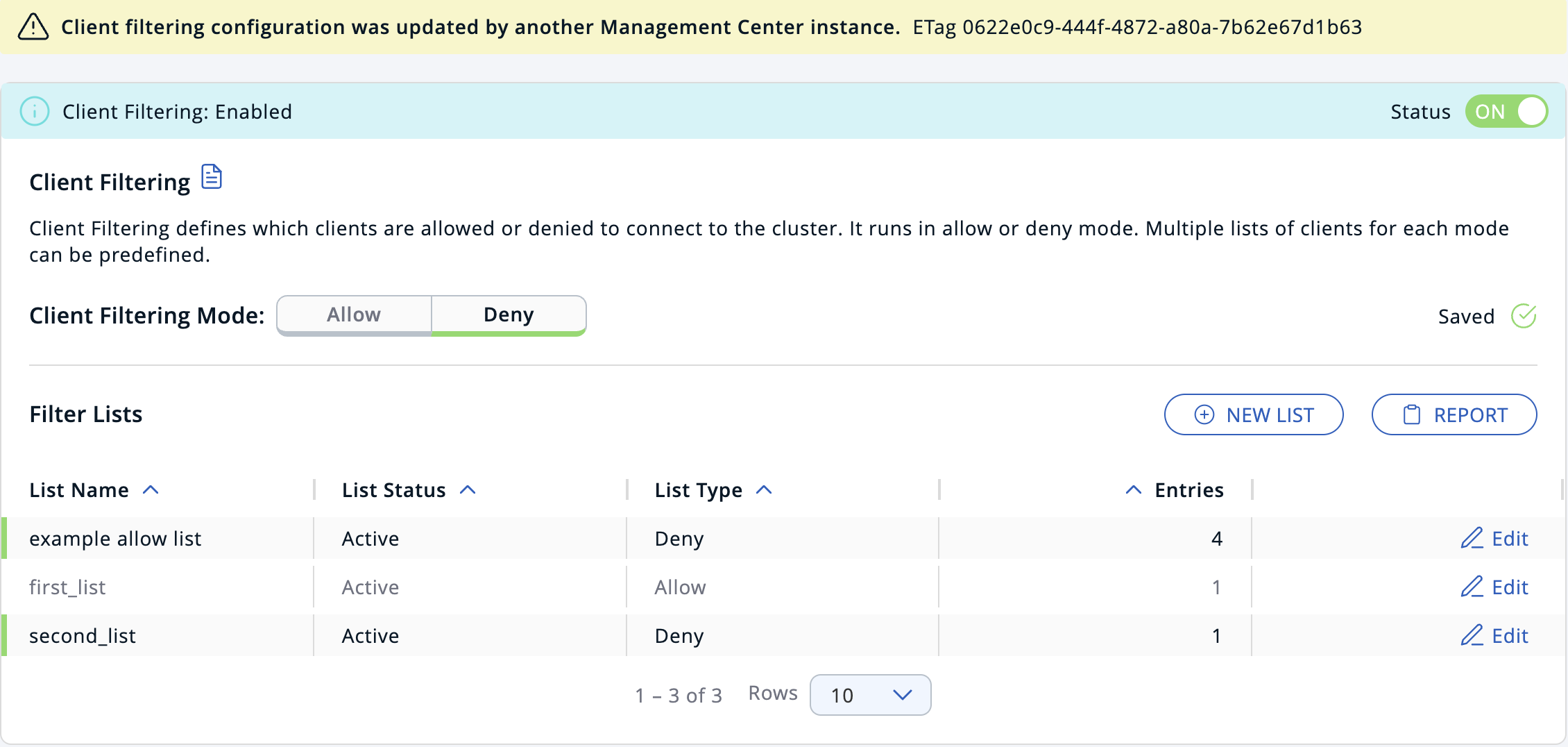The width and height of the screenshot is (1568, 747).
Task: Select the Deny mode button
Action: [x=509, y=314]
